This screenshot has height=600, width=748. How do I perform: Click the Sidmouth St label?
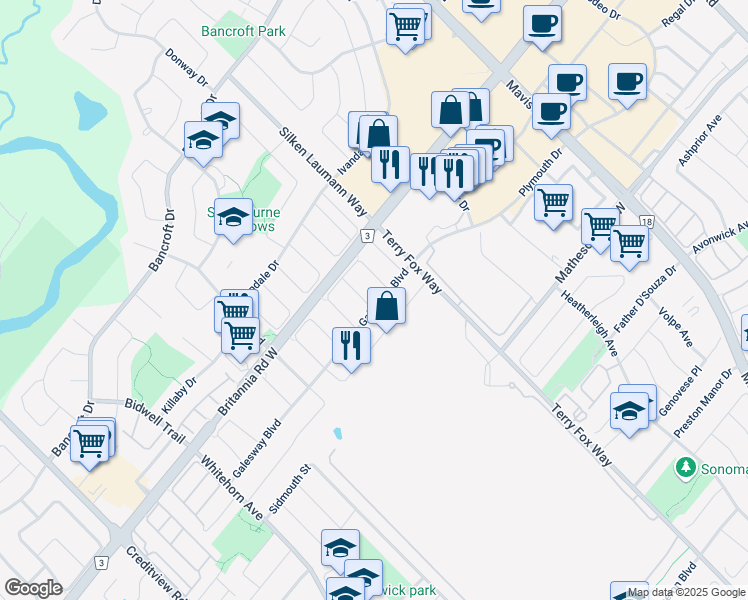coord(290,489)
